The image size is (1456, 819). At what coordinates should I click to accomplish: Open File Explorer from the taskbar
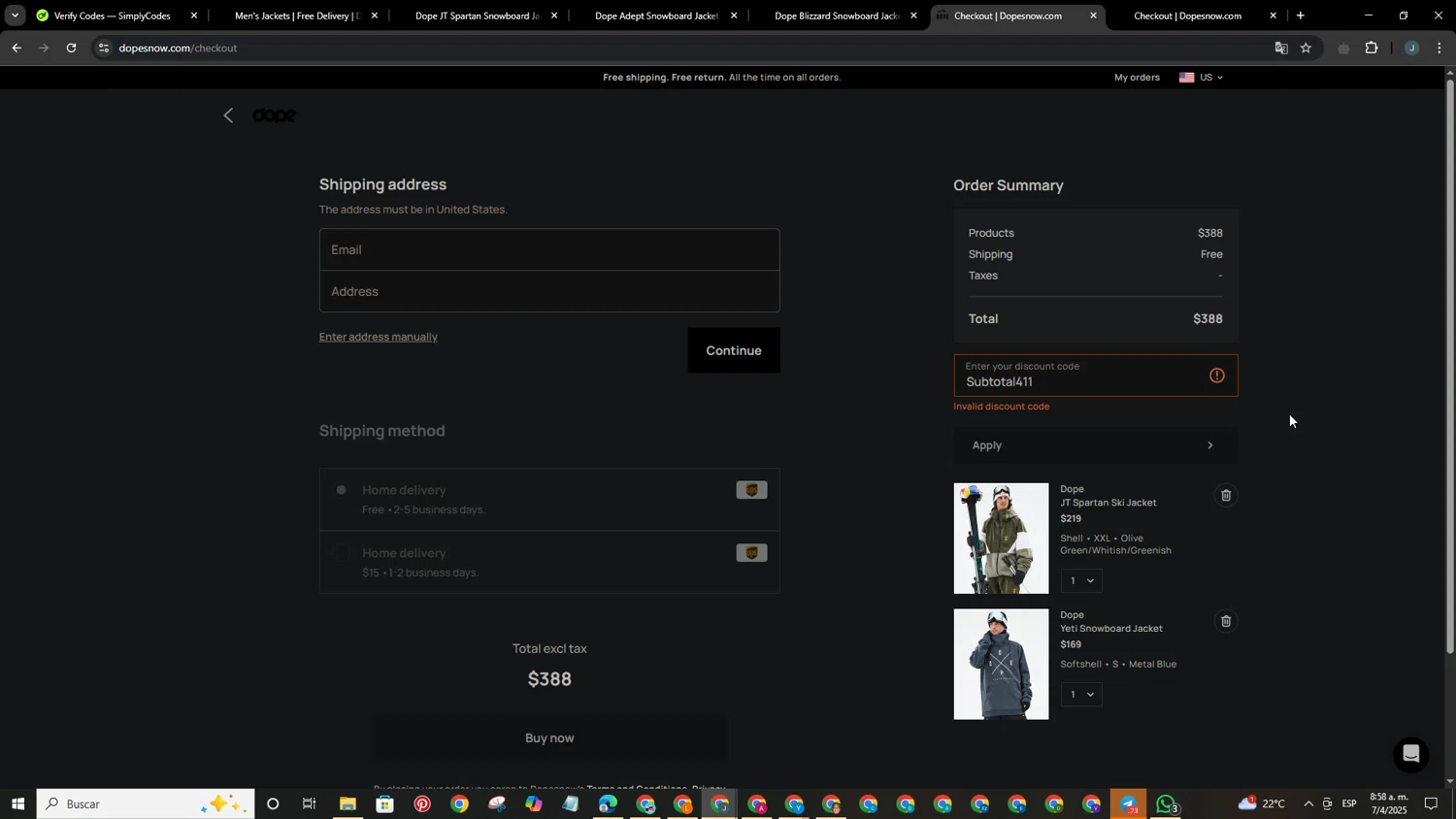pyautogui.click(x=347, y=803)
